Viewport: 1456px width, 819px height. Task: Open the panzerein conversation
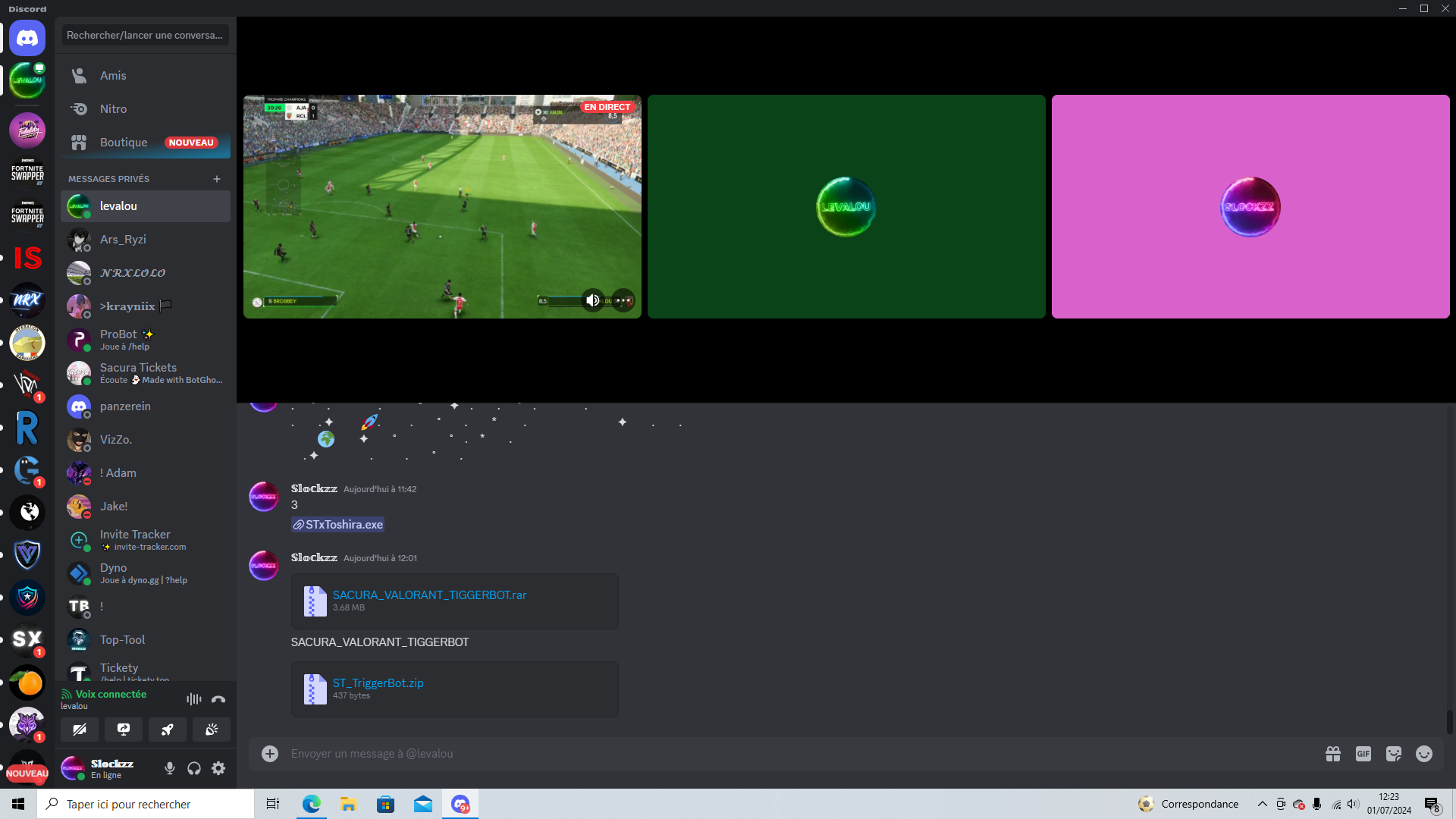(146, 406)
